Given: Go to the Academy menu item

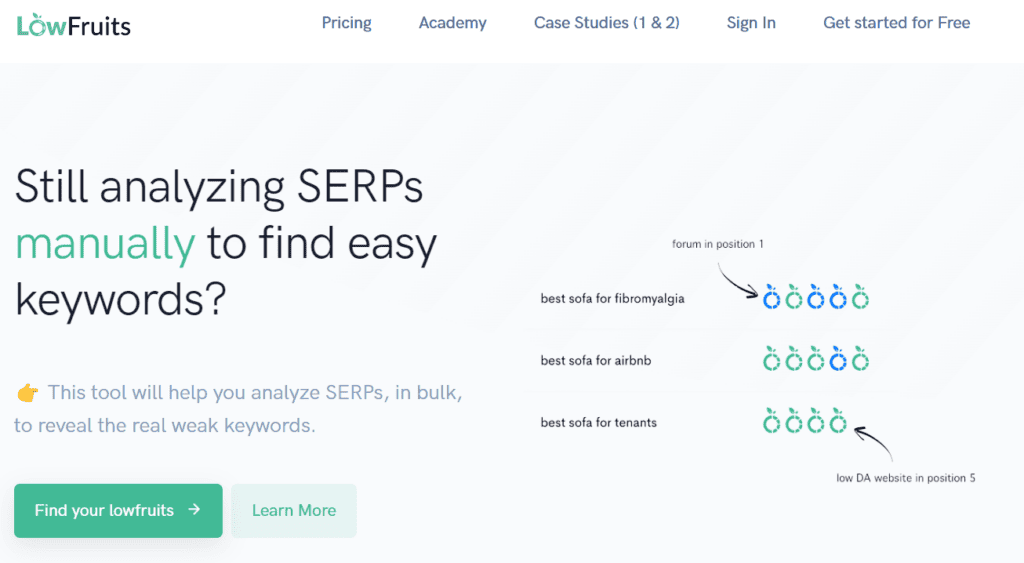Looking at the screenshot, I should 452,23.
